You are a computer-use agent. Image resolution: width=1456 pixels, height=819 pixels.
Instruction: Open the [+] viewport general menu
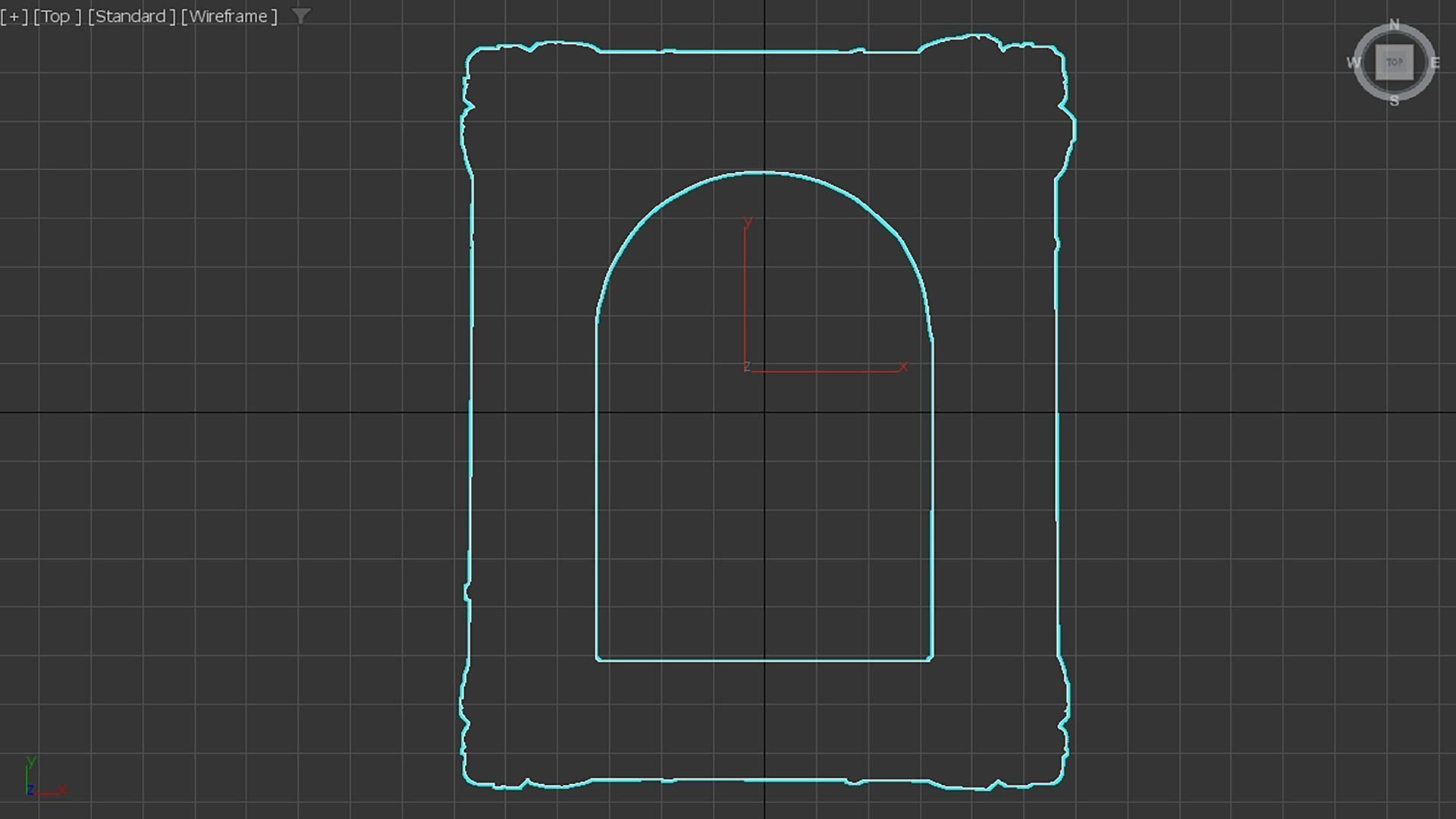click(x=14, y=16)
